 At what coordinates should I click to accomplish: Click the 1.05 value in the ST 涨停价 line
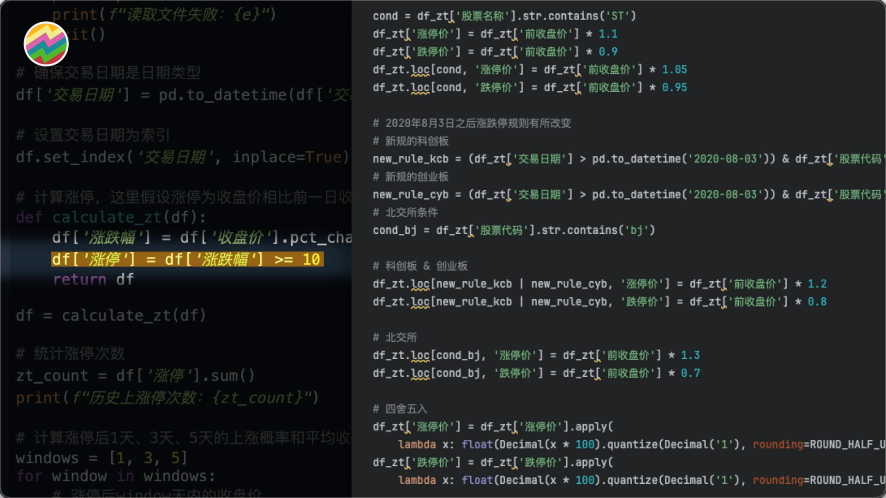674,69
